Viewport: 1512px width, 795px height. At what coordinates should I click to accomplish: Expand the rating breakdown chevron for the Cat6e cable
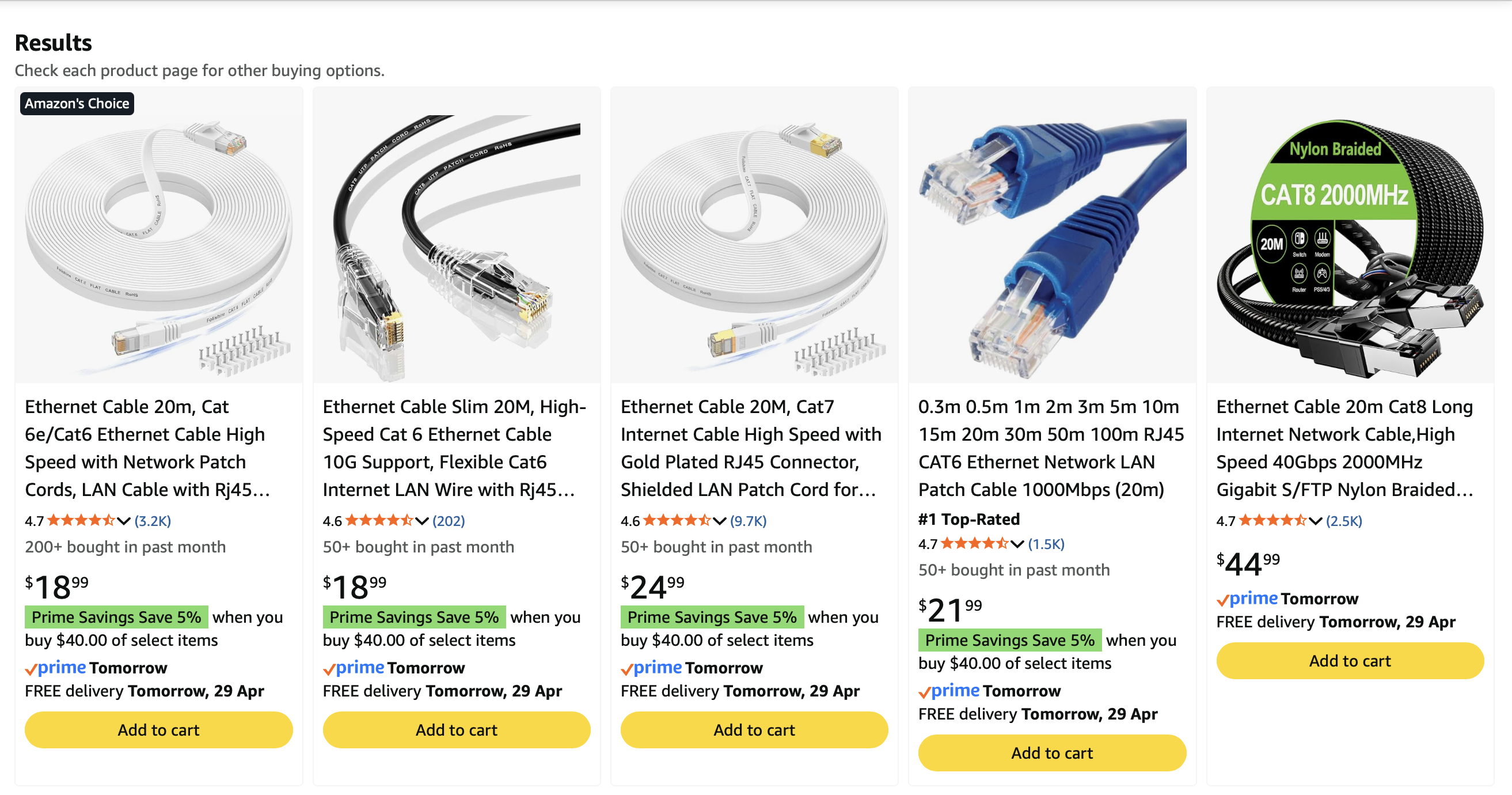(122, 521)
